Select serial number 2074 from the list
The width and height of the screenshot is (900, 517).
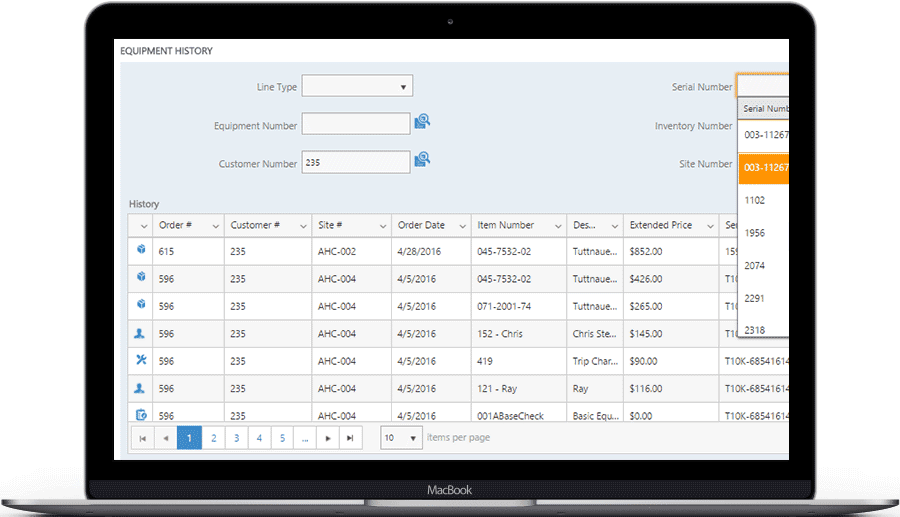coord(763,266)
